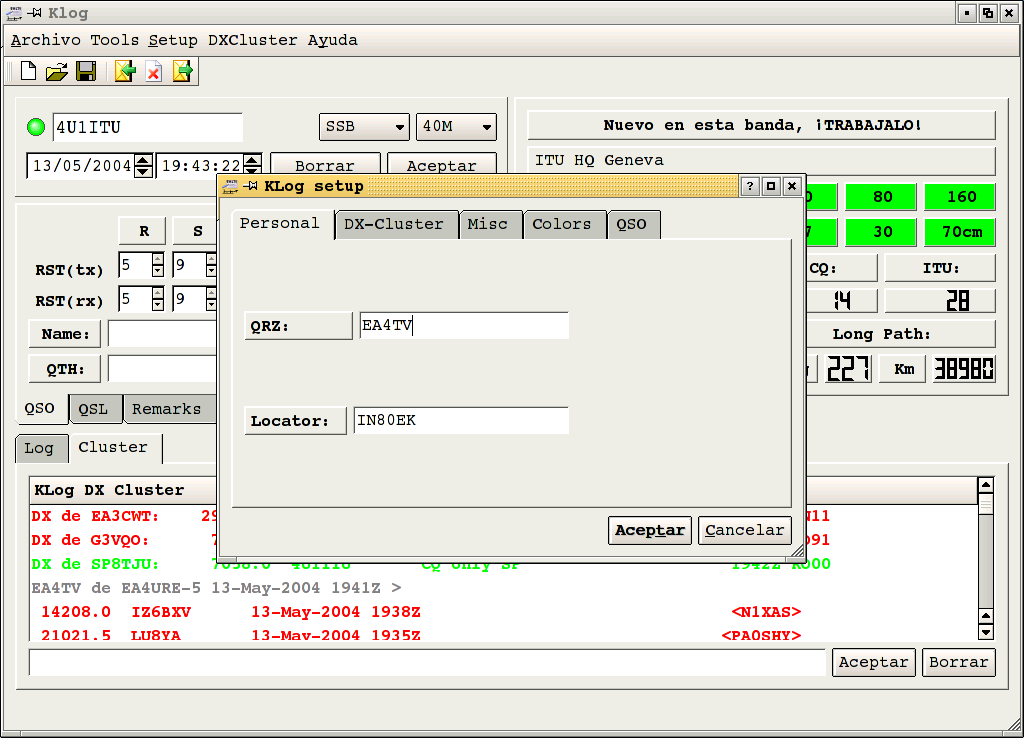Click the Name input field
The height and width of the screenshot is (738, 1024).
[162, 334]
